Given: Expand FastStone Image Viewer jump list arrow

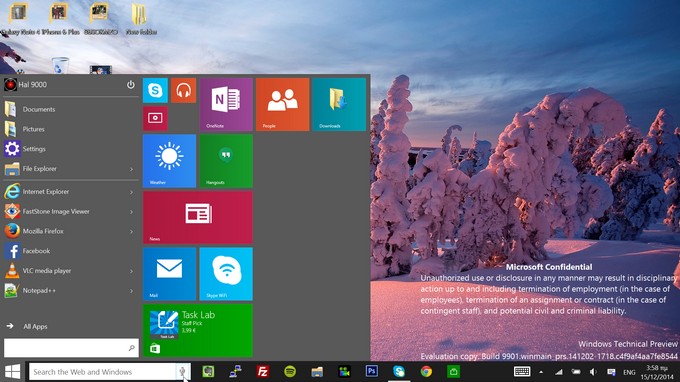Looking at the screenshot, I should (131, 212).
